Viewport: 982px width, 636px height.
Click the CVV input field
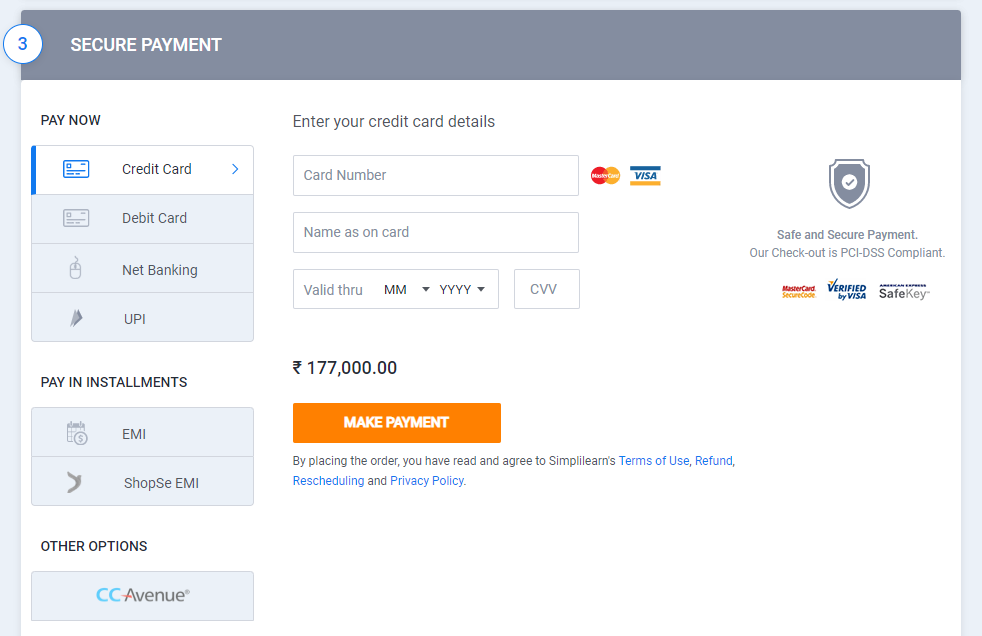(546, 289)
